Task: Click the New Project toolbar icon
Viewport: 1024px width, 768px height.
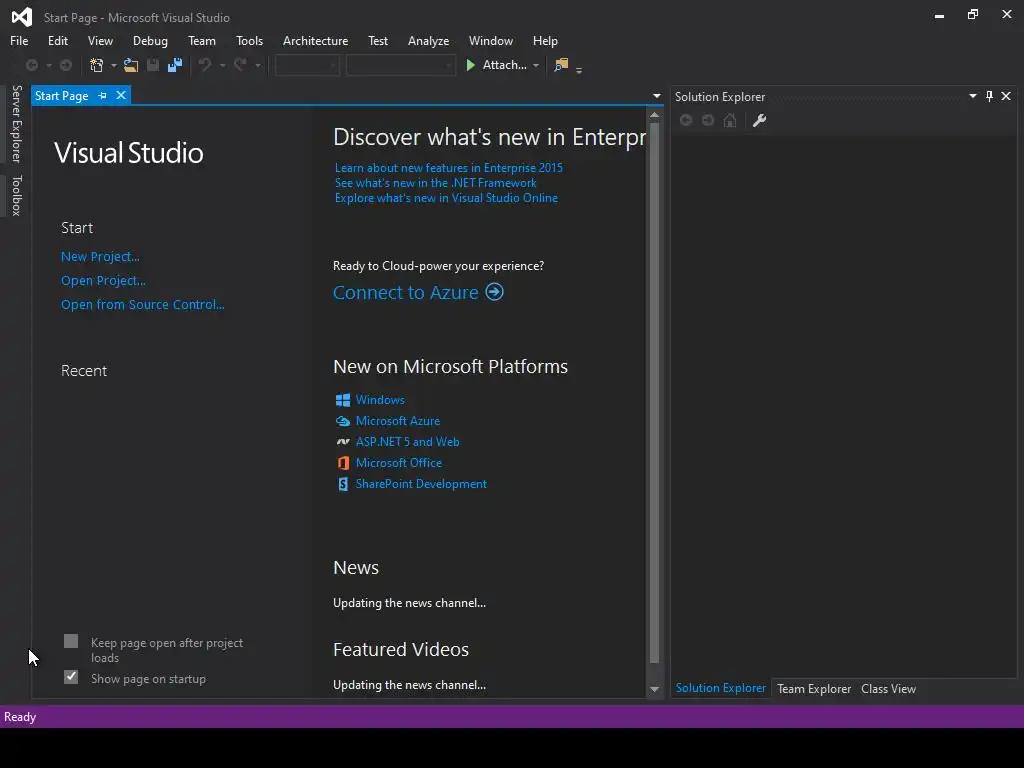Action: pyautogui.click(x=97, y=65)
